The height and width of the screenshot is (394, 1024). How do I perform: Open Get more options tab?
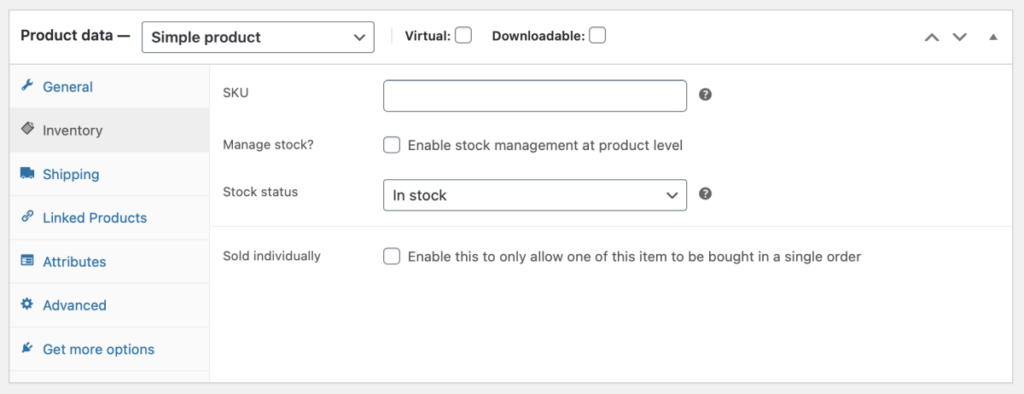[110, 349]
